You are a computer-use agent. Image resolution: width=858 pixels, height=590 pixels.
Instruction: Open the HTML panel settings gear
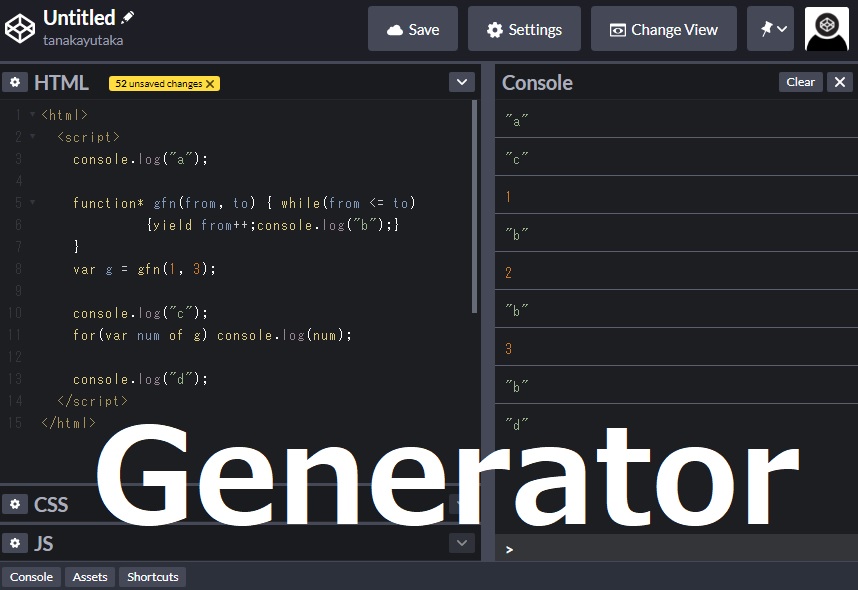pyautogui.click(x=14, y=82)
